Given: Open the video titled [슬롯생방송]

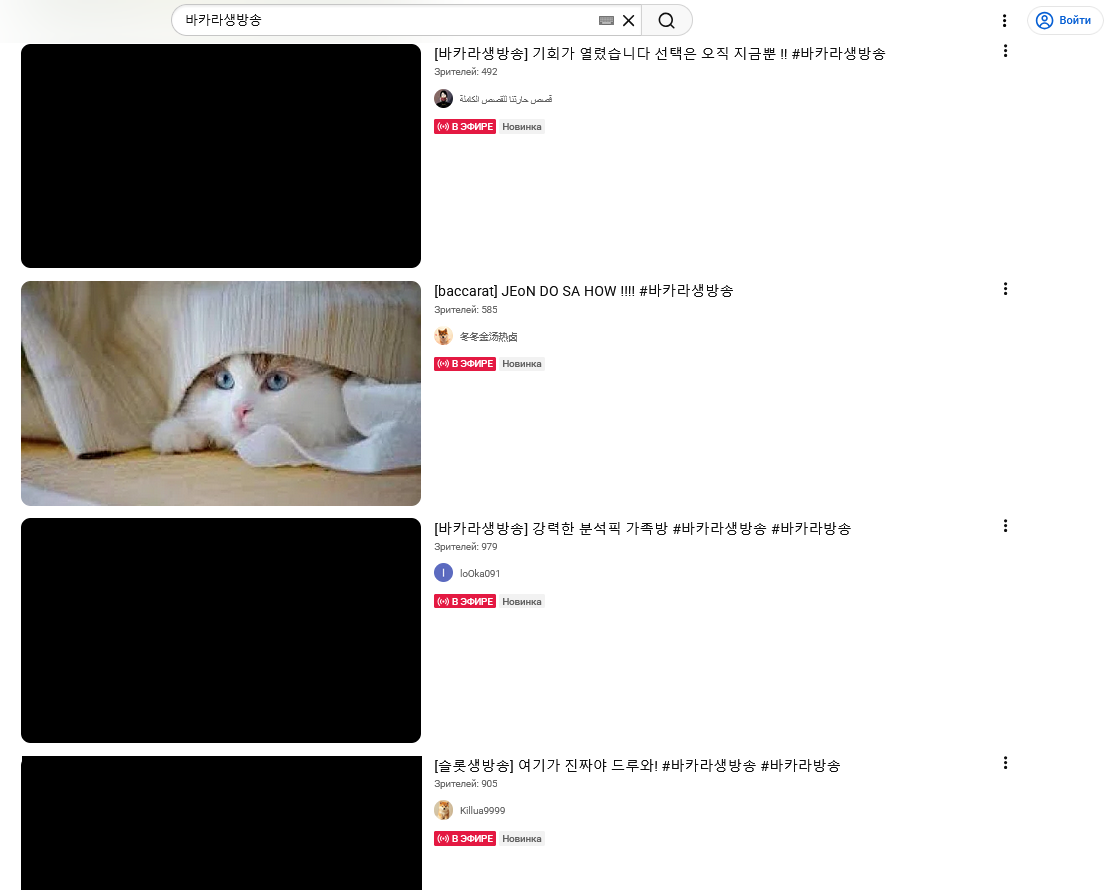Looking at the screenshot, I should (x=637, y=766).
